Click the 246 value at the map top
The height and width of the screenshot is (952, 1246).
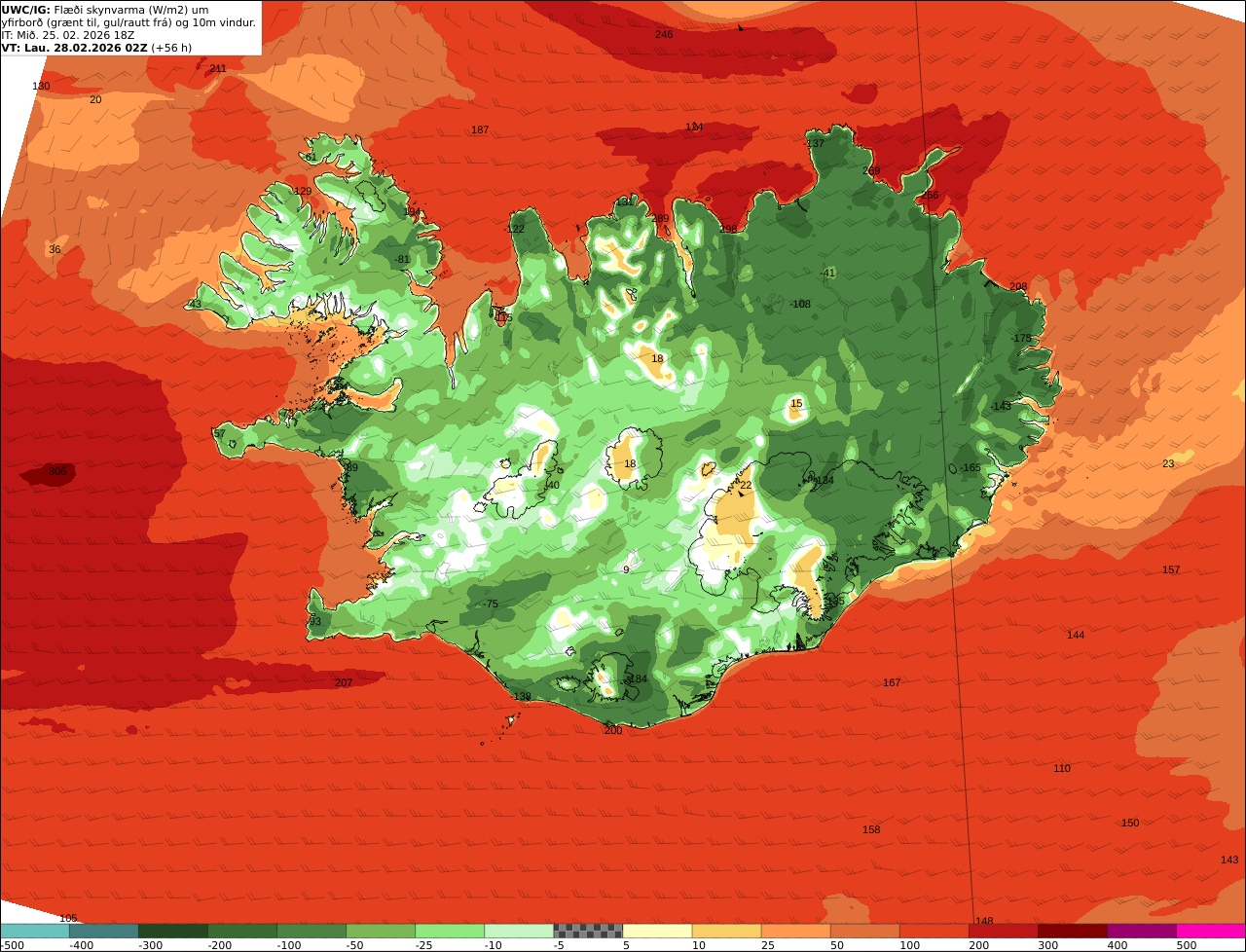click(664, 34)
